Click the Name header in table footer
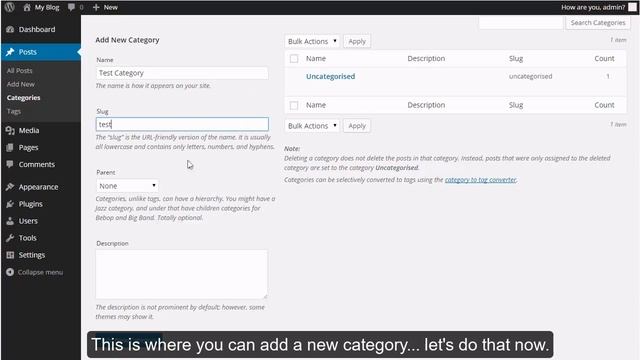This screenshot has height=360, width=640. click(x=316, y=105)
